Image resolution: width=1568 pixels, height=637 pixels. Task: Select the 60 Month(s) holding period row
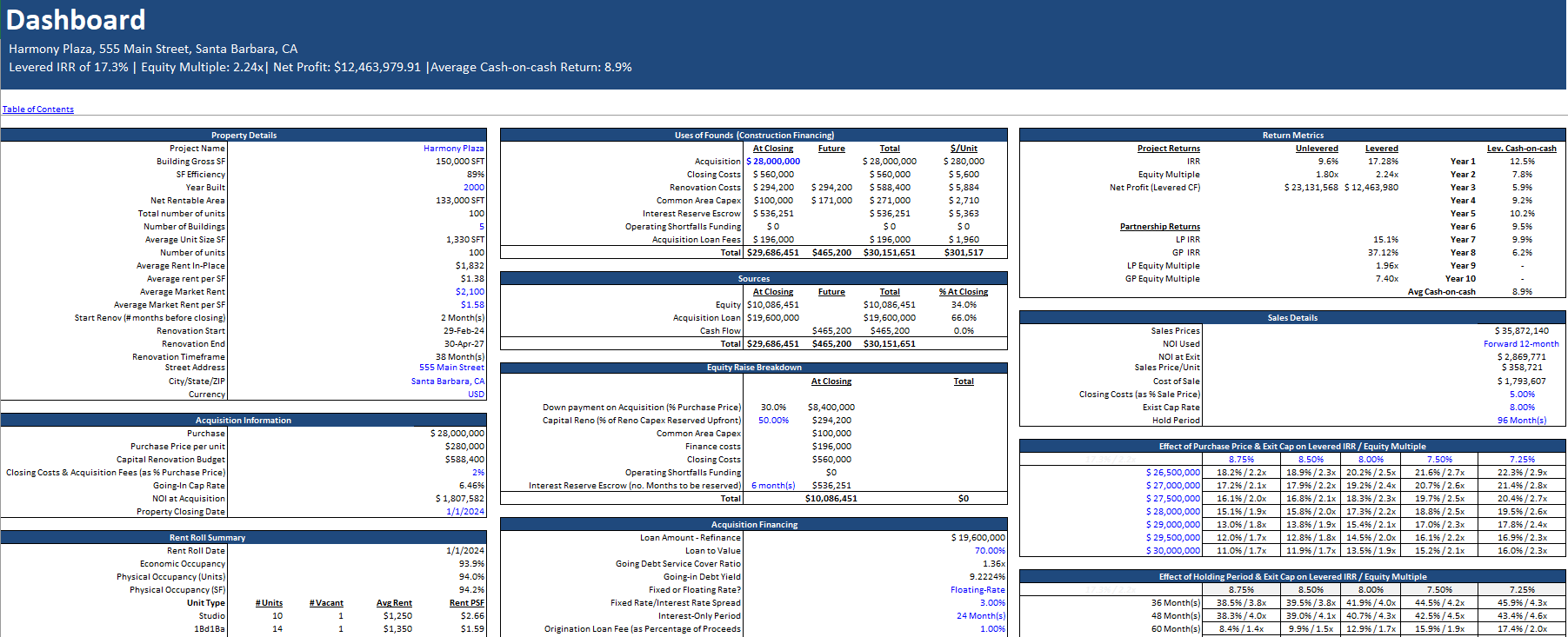pos(1176,629)
